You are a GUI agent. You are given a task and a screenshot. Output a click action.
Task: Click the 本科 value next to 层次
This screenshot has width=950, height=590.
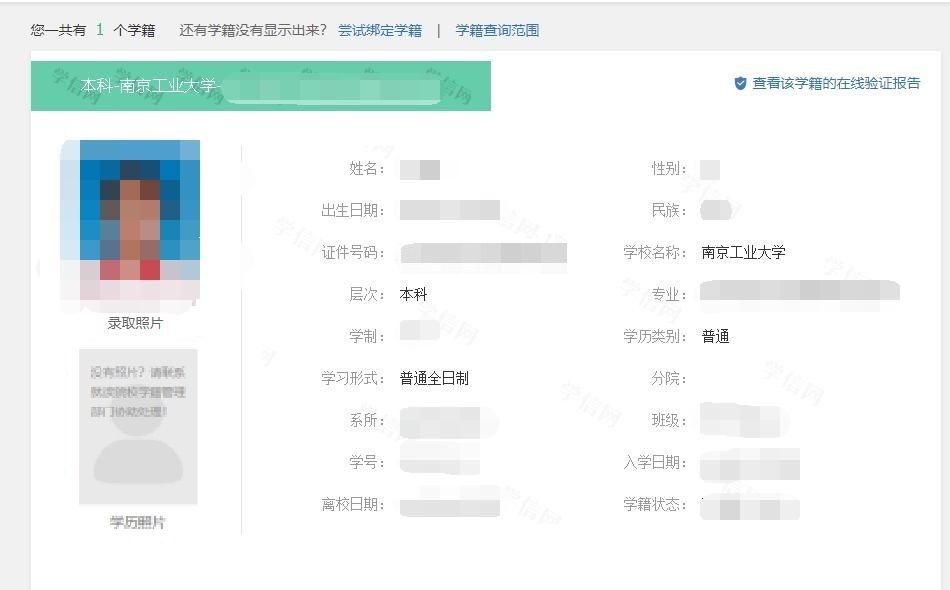click(x=413, y=294)
